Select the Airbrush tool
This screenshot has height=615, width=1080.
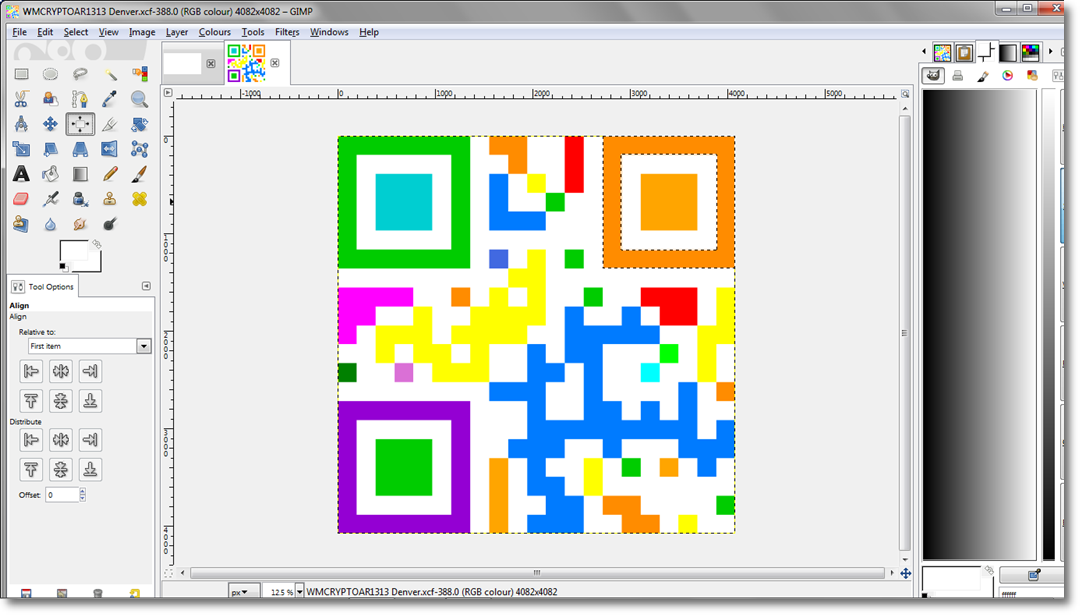click(x=50, y=199)
